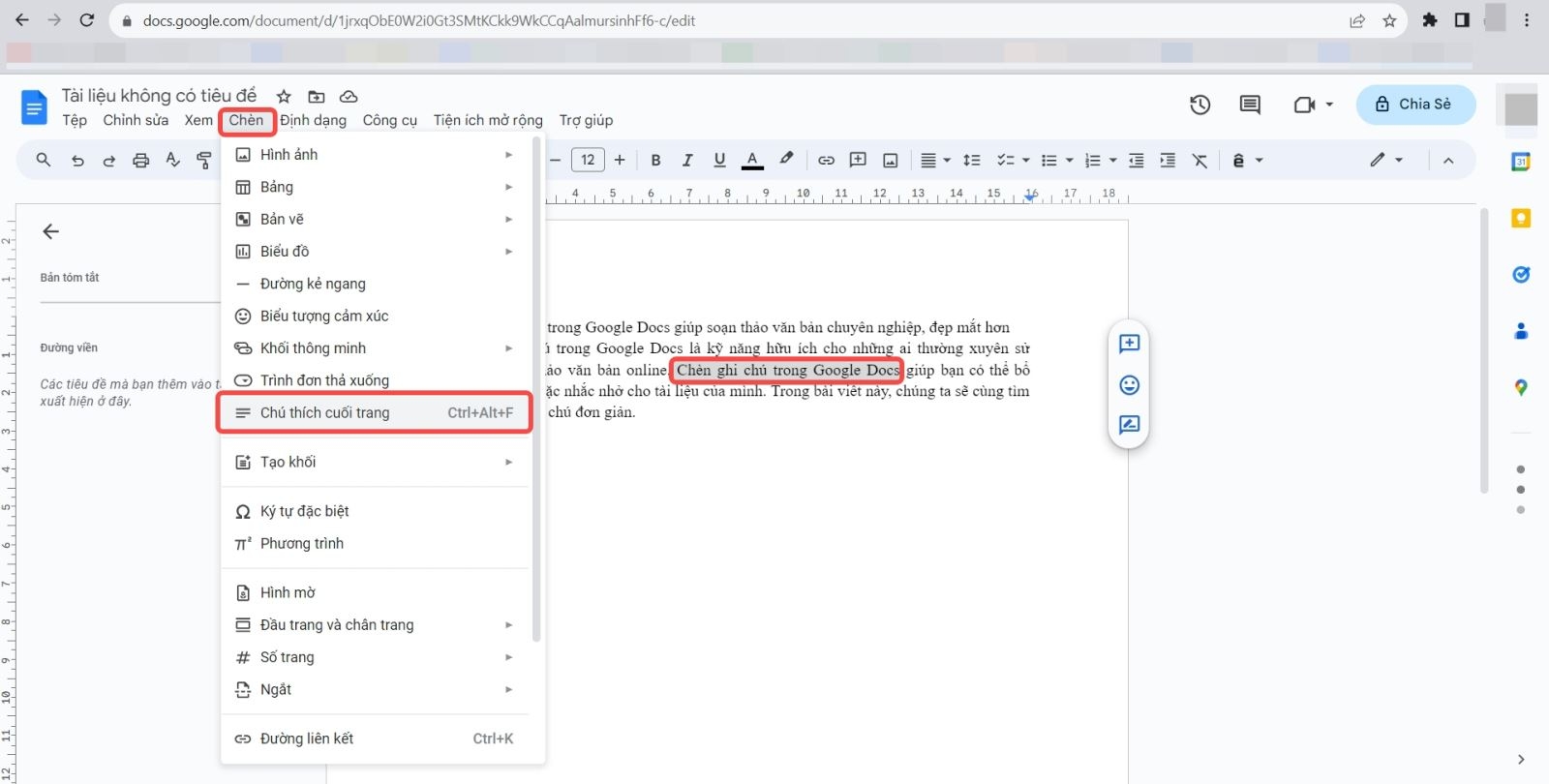The image size is (1549, 784).
Task: Open the numbered list dropdown
Action: (x=1101, y=161)
